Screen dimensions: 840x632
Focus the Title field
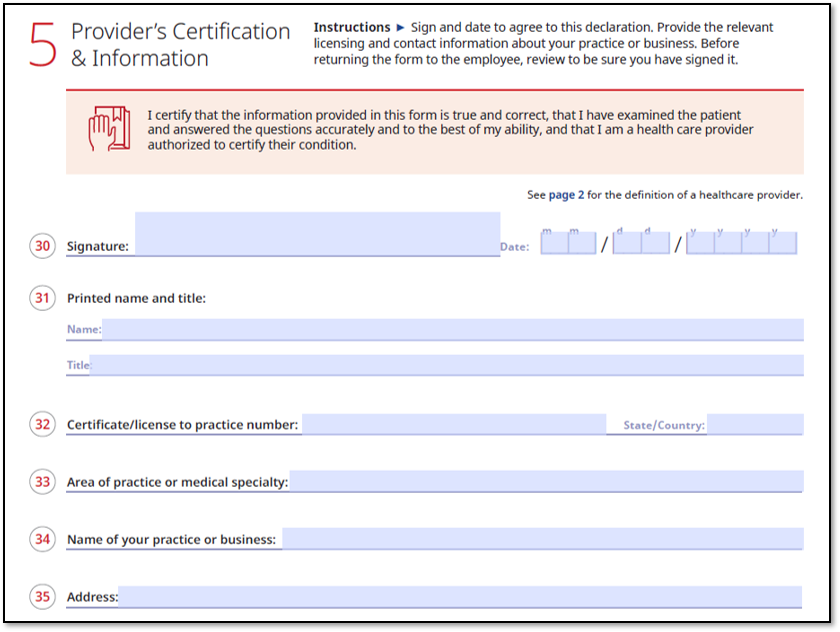point(447,365)
